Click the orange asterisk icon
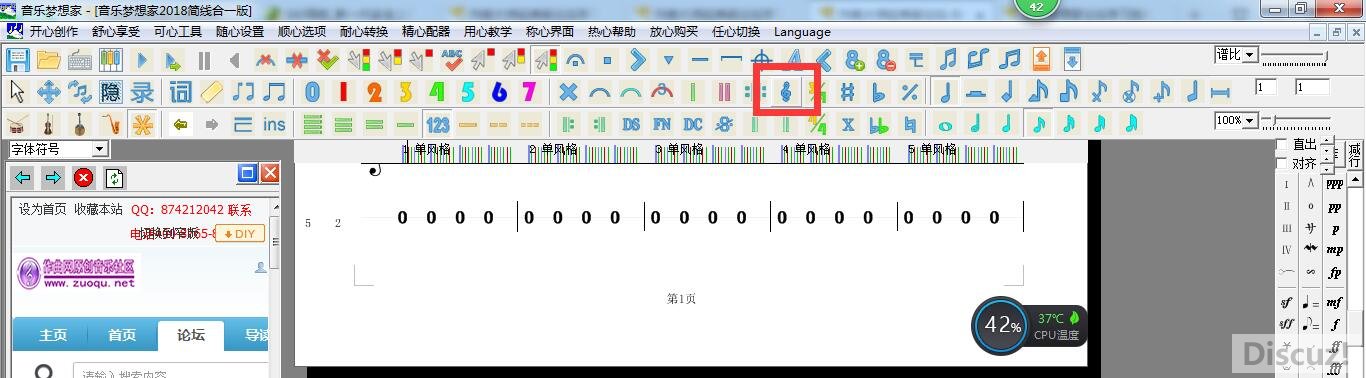This screenshot has width=1366, height=378. coord(142,125)
